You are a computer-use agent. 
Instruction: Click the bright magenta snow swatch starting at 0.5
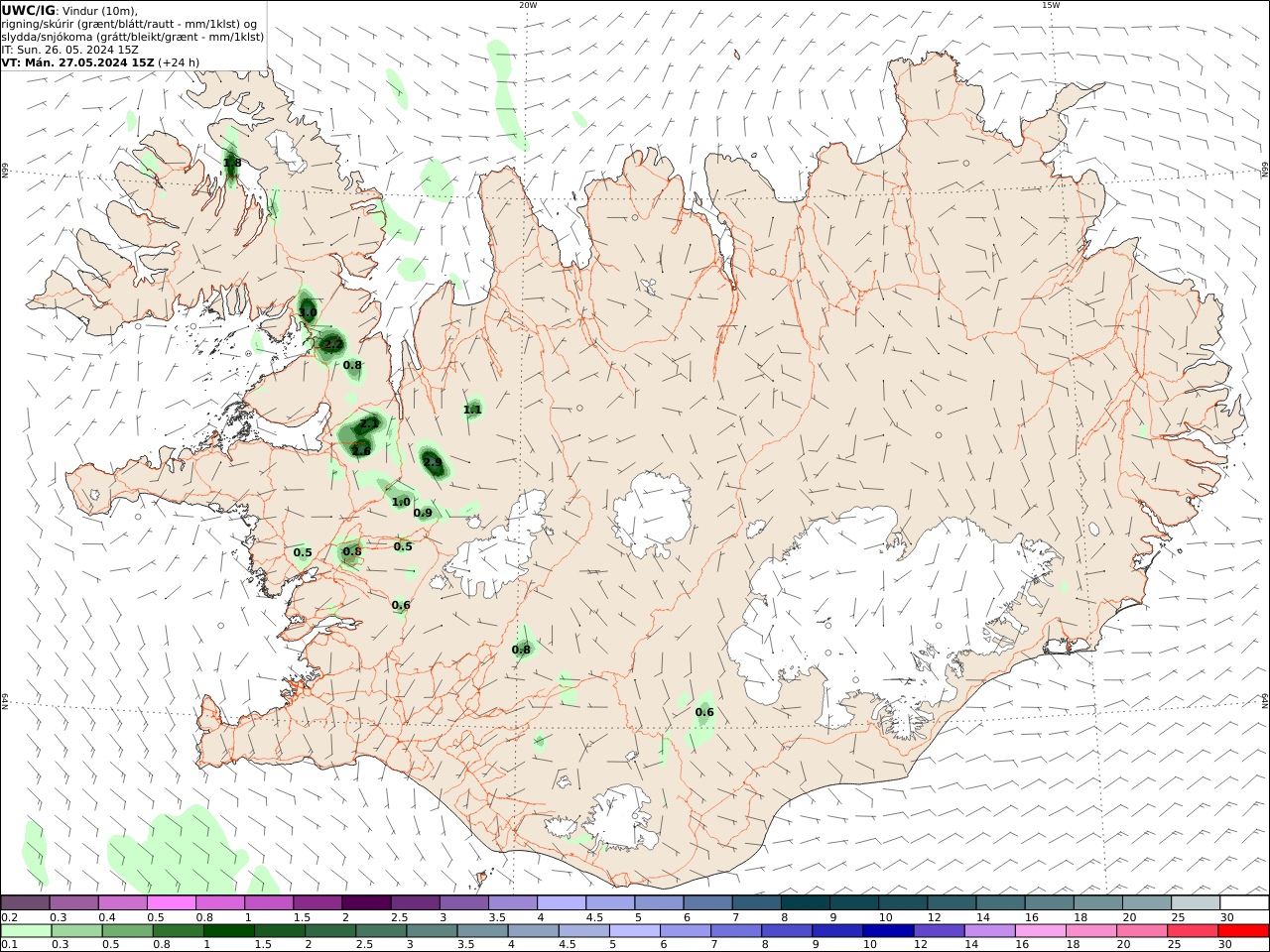coord(172,902)
